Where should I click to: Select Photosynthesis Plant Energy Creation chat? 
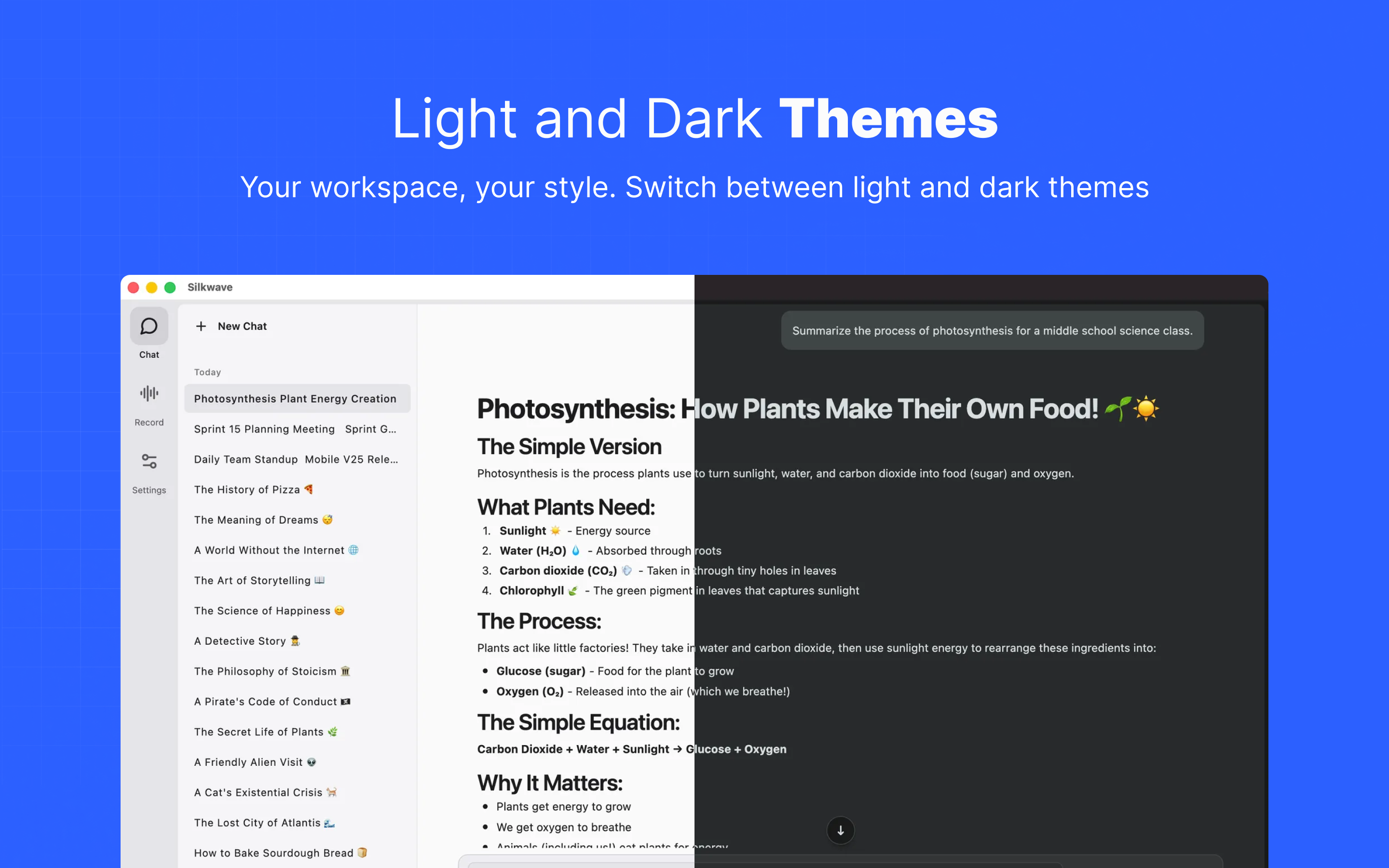click(x=295, y=398)
